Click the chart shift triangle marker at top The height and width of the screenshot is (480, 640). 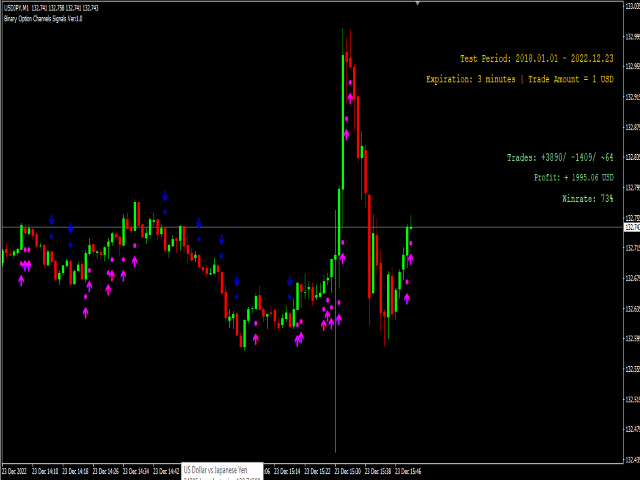coord(417,3)
